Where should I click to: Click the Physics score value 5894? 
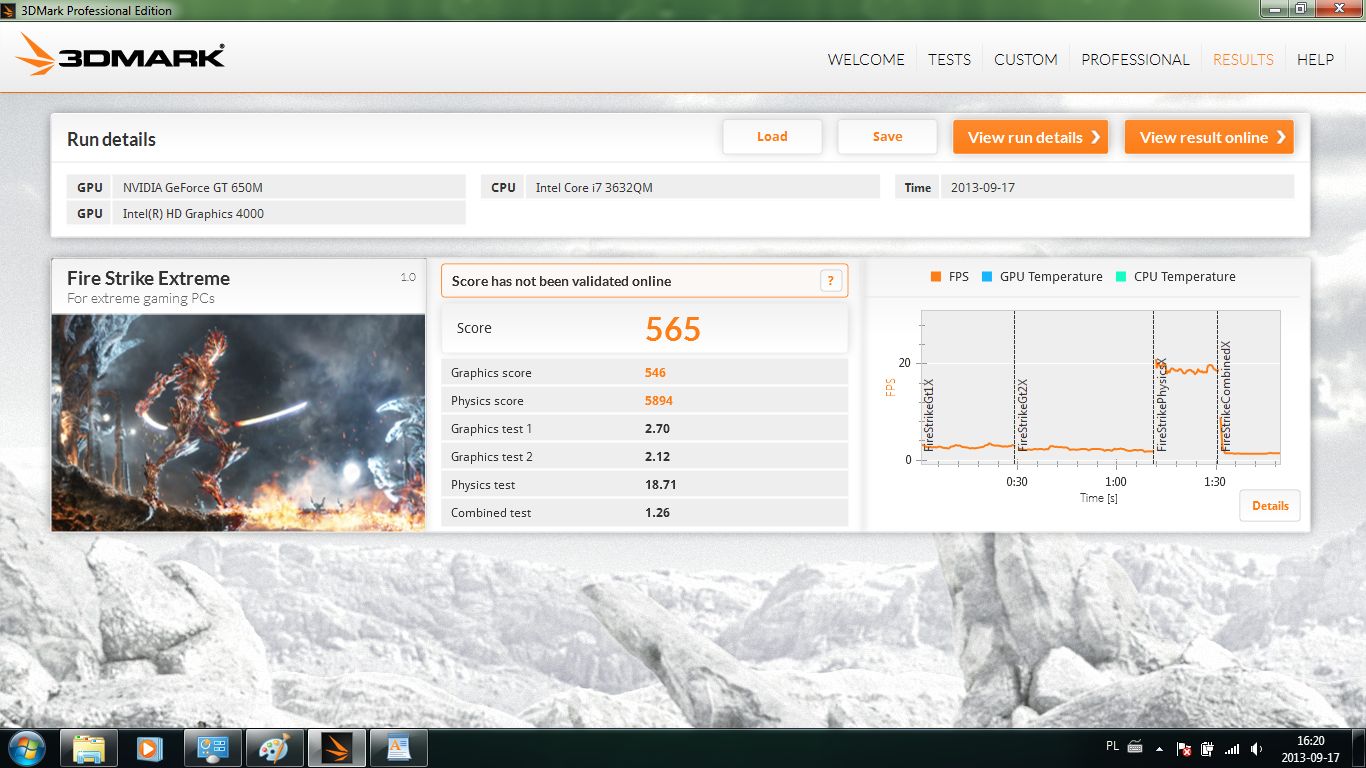pyautogui.click(x=659, y=401)
